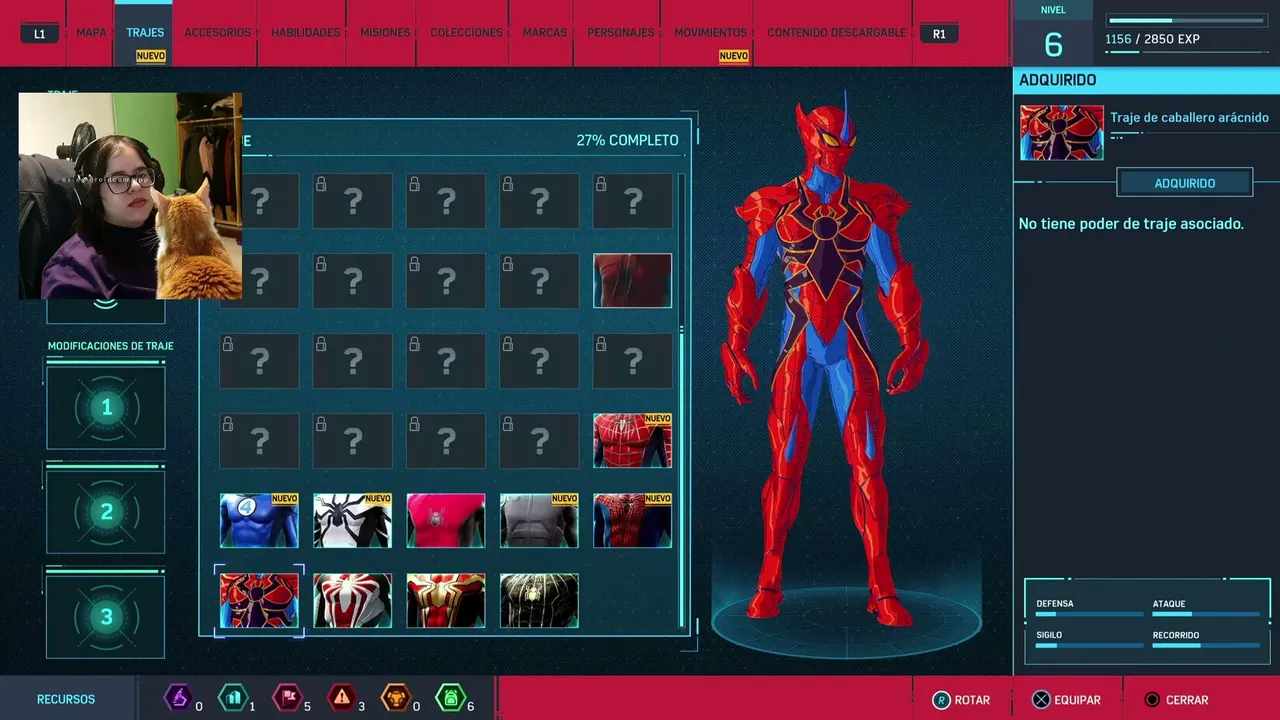Click the RECORRIDO stat bar
1280x720 pixels.
[1205, 646]
